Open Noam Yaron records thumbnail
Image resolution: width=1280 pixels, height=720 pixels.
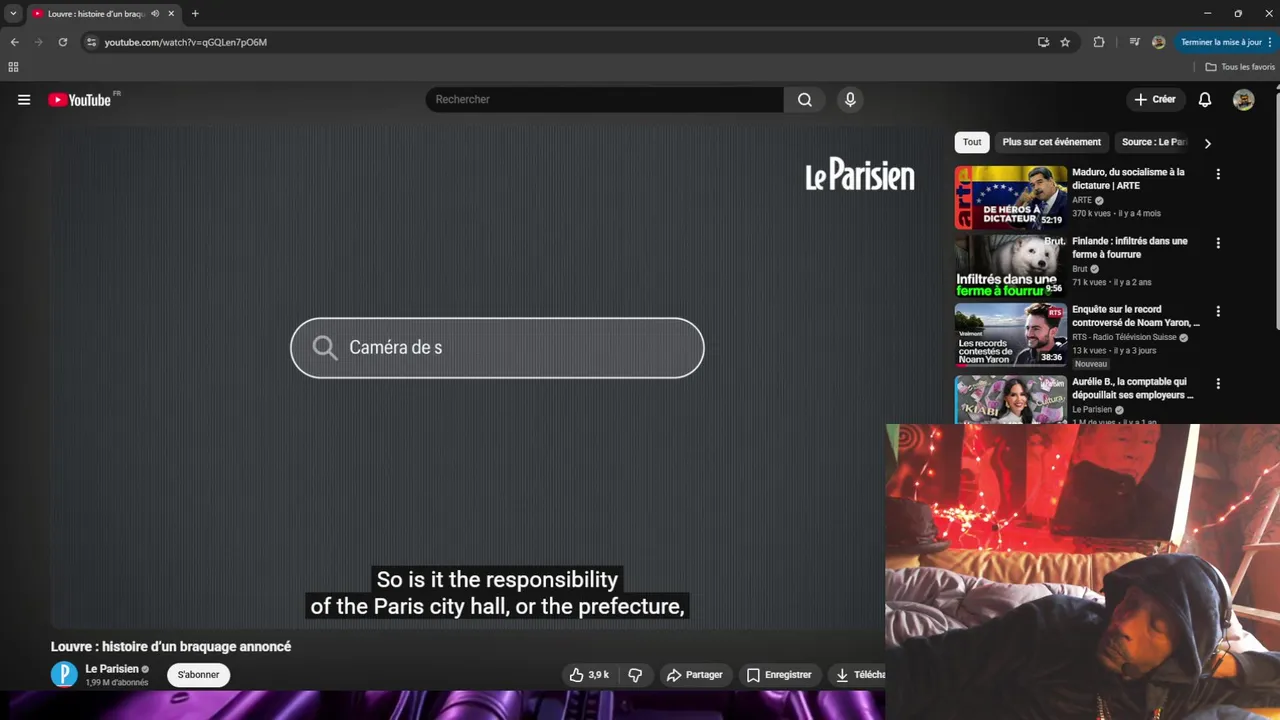1010,335
